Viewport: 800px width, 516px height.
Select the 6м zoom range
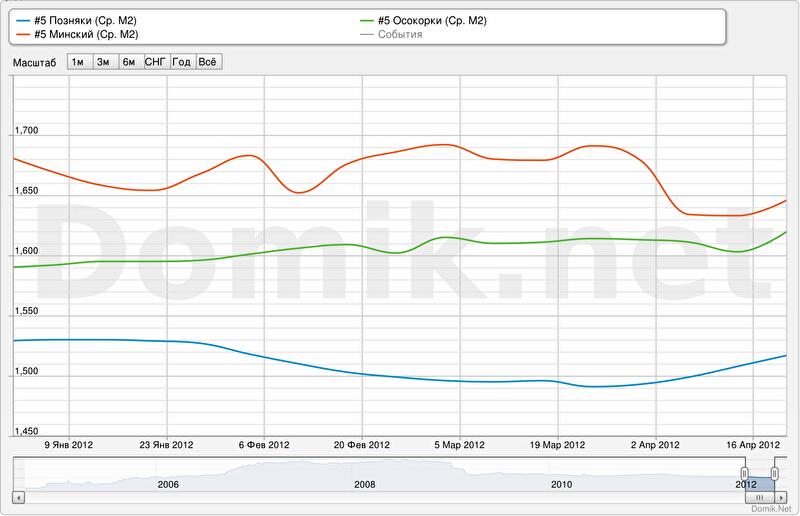129,62
